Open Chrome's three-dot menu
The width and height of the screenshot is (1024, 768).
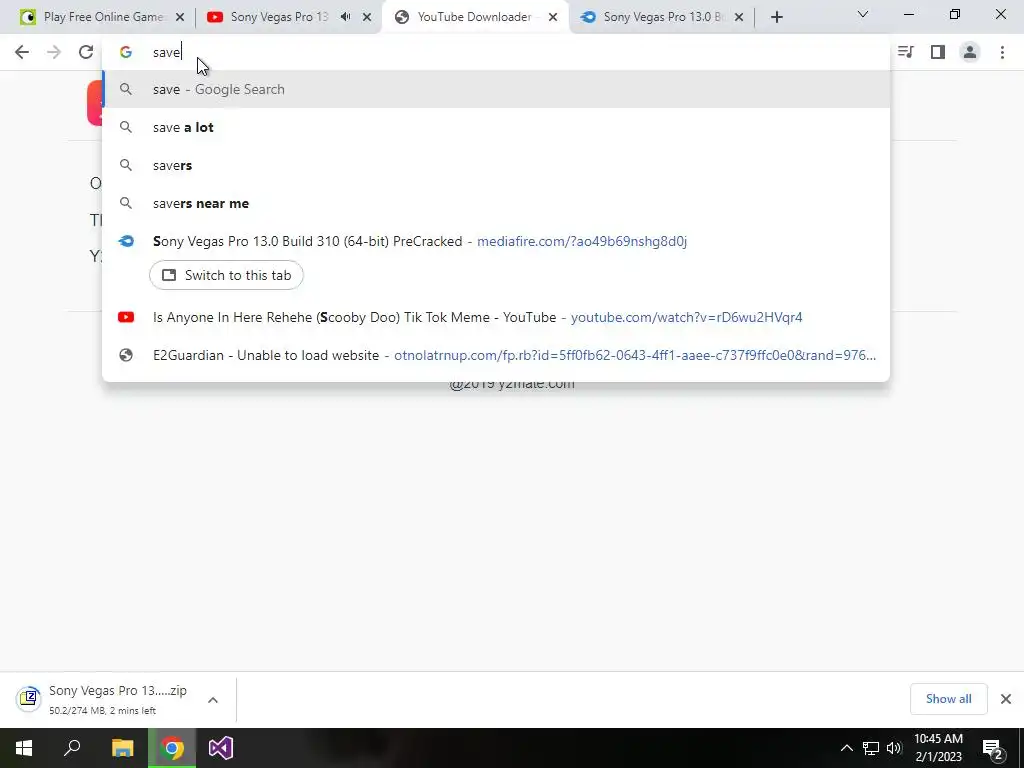click(1002, 52)
